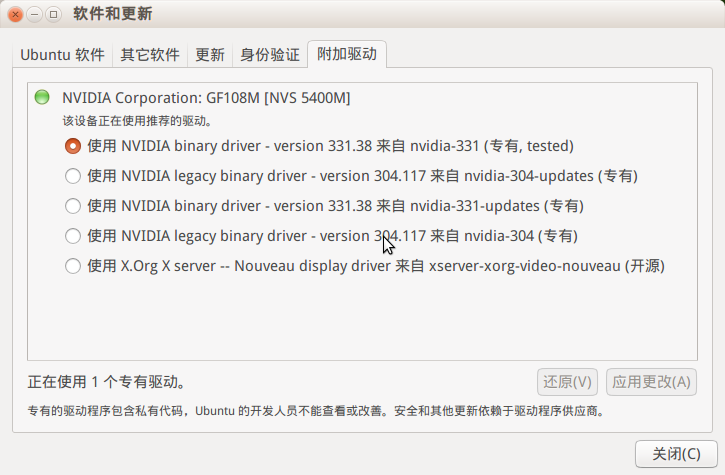Click the 还原(V) revert button

pos(567,382)
